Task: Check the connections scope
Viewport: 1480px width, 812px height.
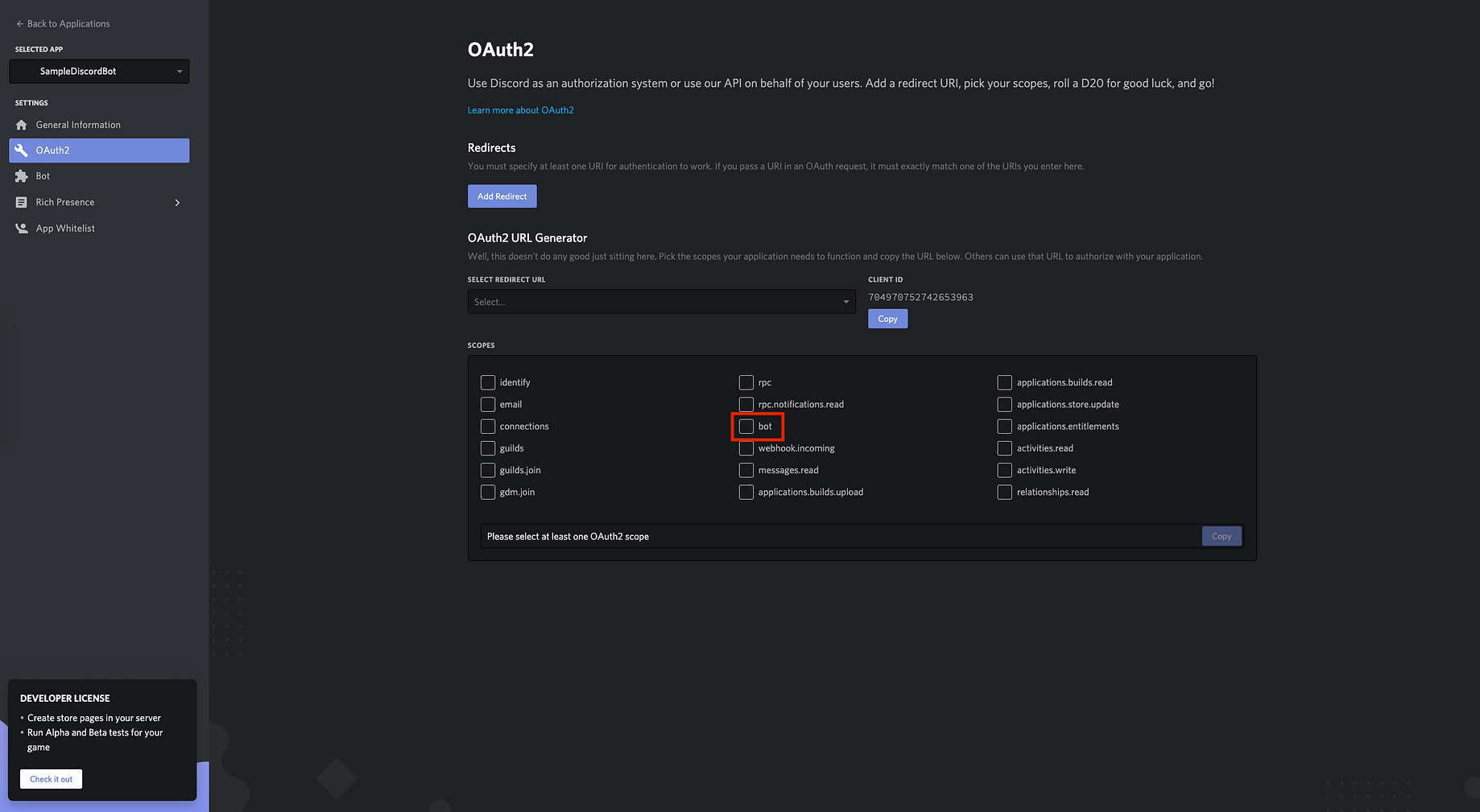Action: point(488,427)
